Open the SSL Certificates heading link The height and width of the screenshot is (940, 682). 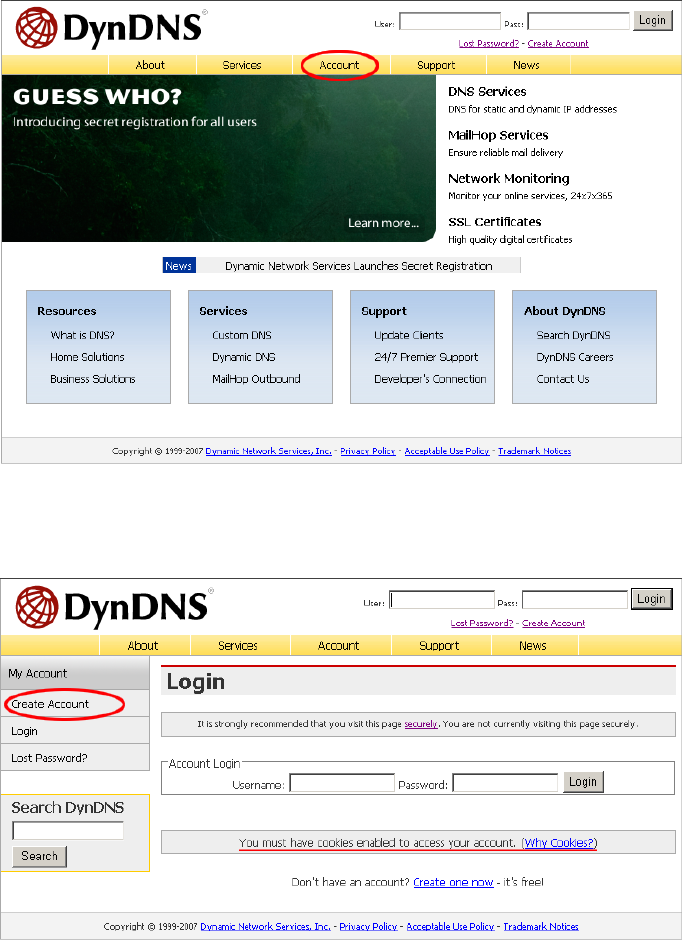pos(494,222)
